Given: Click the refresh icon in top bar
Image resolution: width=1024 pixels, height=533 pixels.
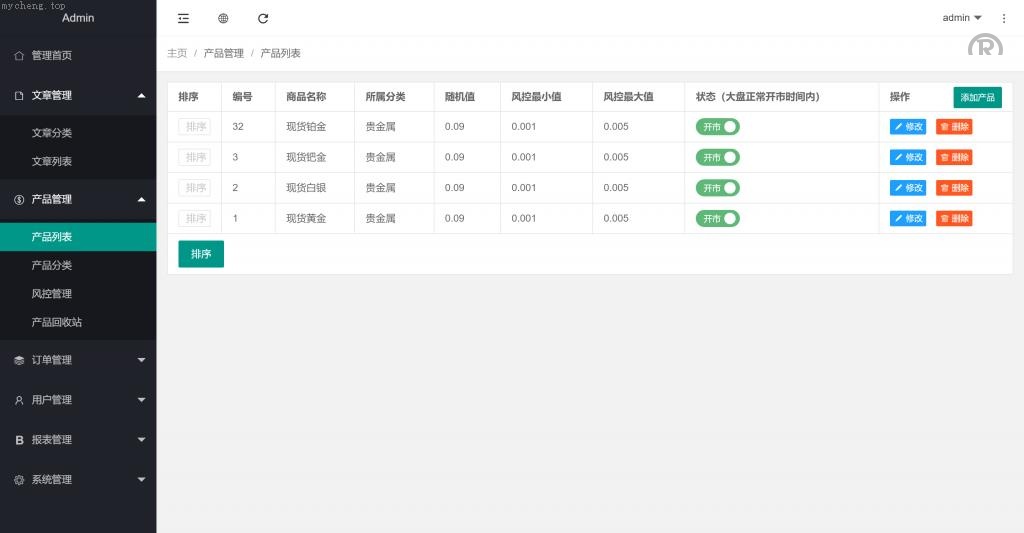Looking at the screenshot, I should point(263,18).
